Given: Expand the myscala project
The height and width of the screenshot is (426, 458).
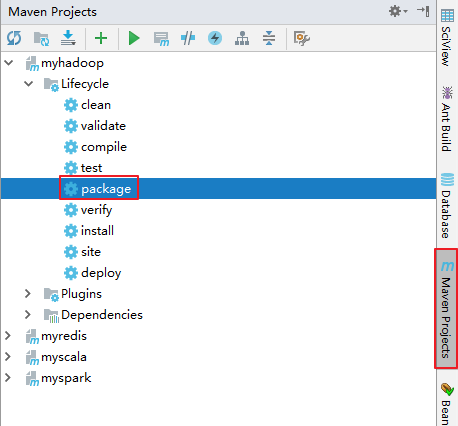Looking at the screenshot, I should click(x=8, y=357).
